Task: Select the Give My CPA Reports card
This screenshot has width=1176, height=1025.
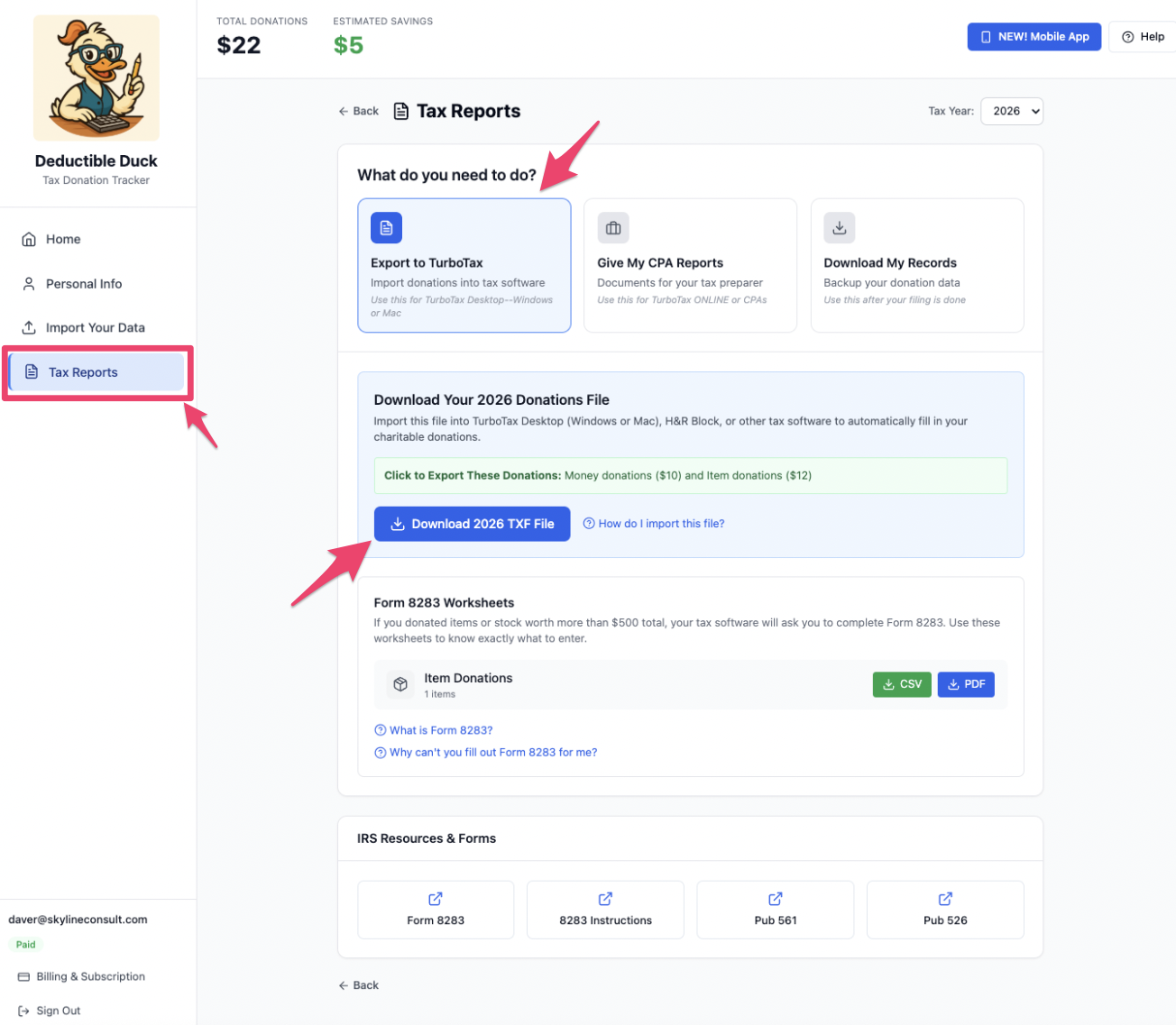Action: tap(690, 266)
